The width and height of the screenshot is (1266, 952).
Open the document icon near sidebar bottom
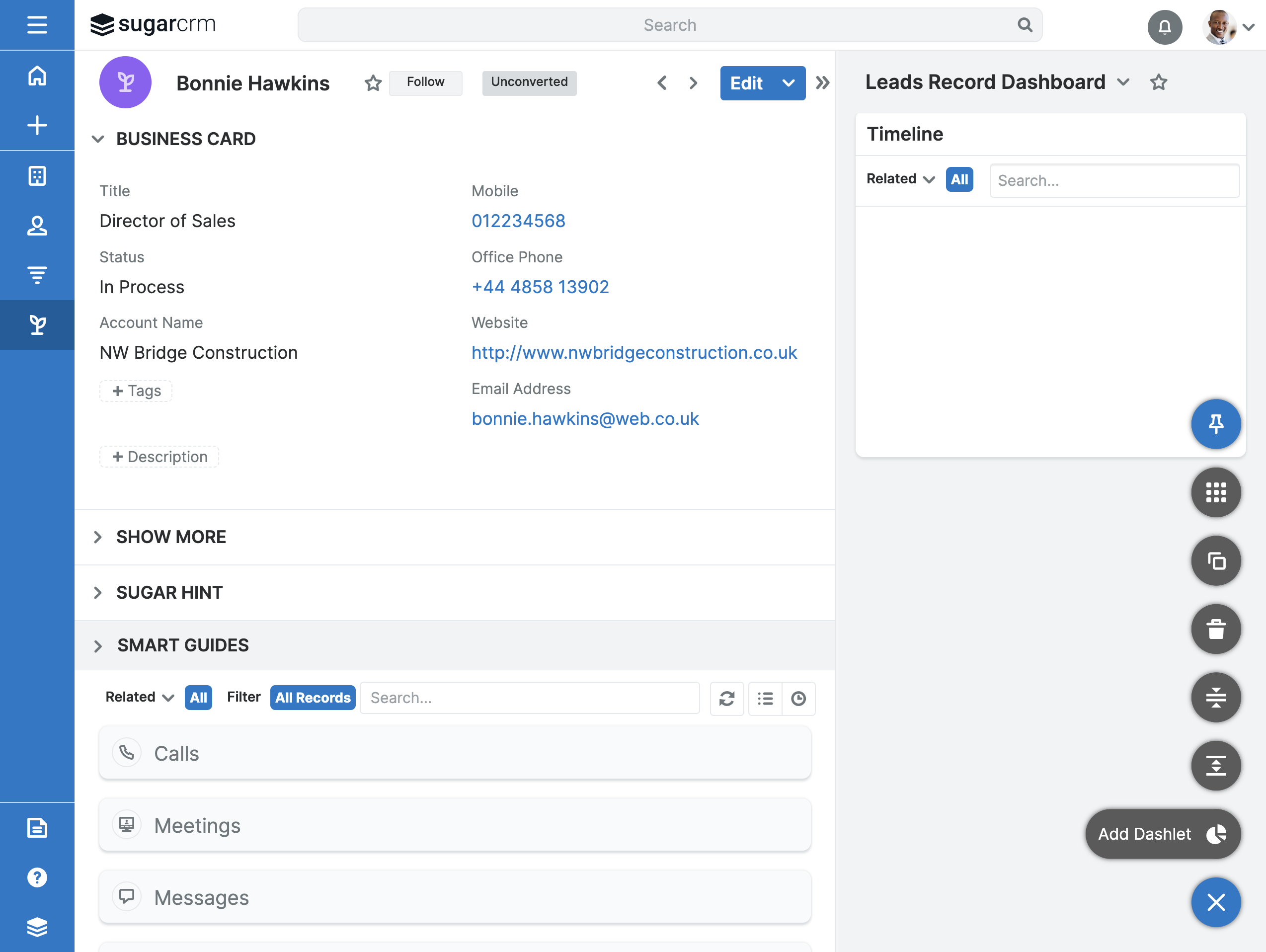pyautogui.click(x=37, y=828)
